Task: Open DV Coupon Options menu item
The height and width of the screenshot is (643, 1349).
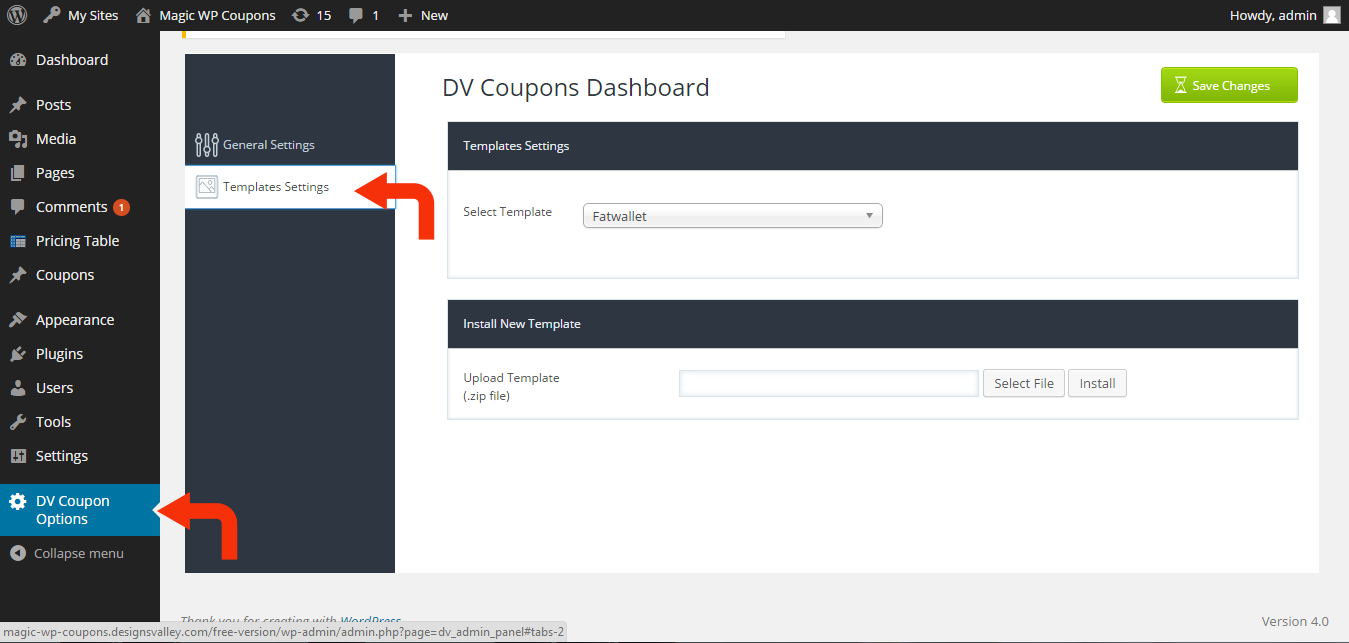Action: [80, 510]
